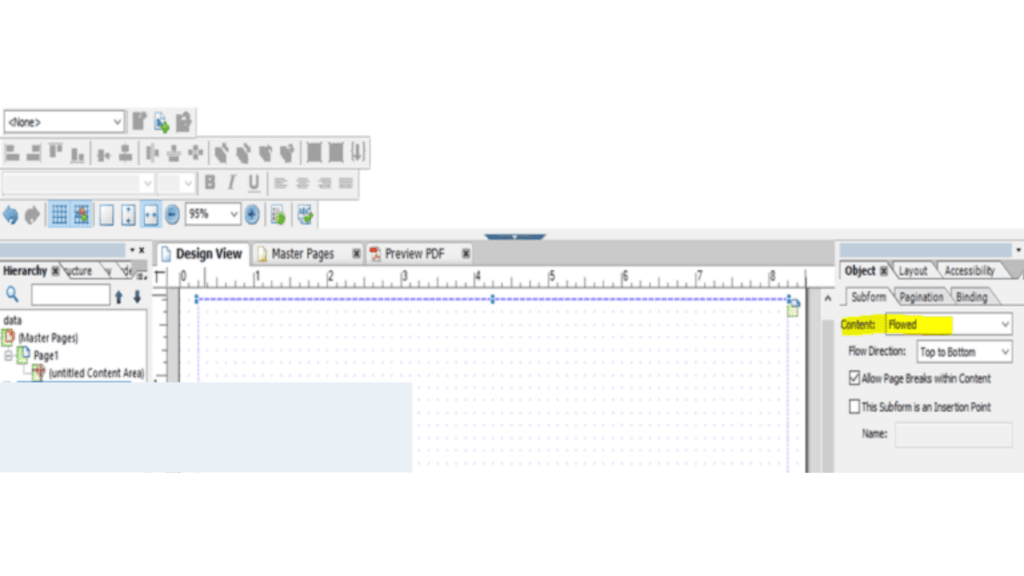
Task: Click the Align Left objects icon
Action: (11, 153)
